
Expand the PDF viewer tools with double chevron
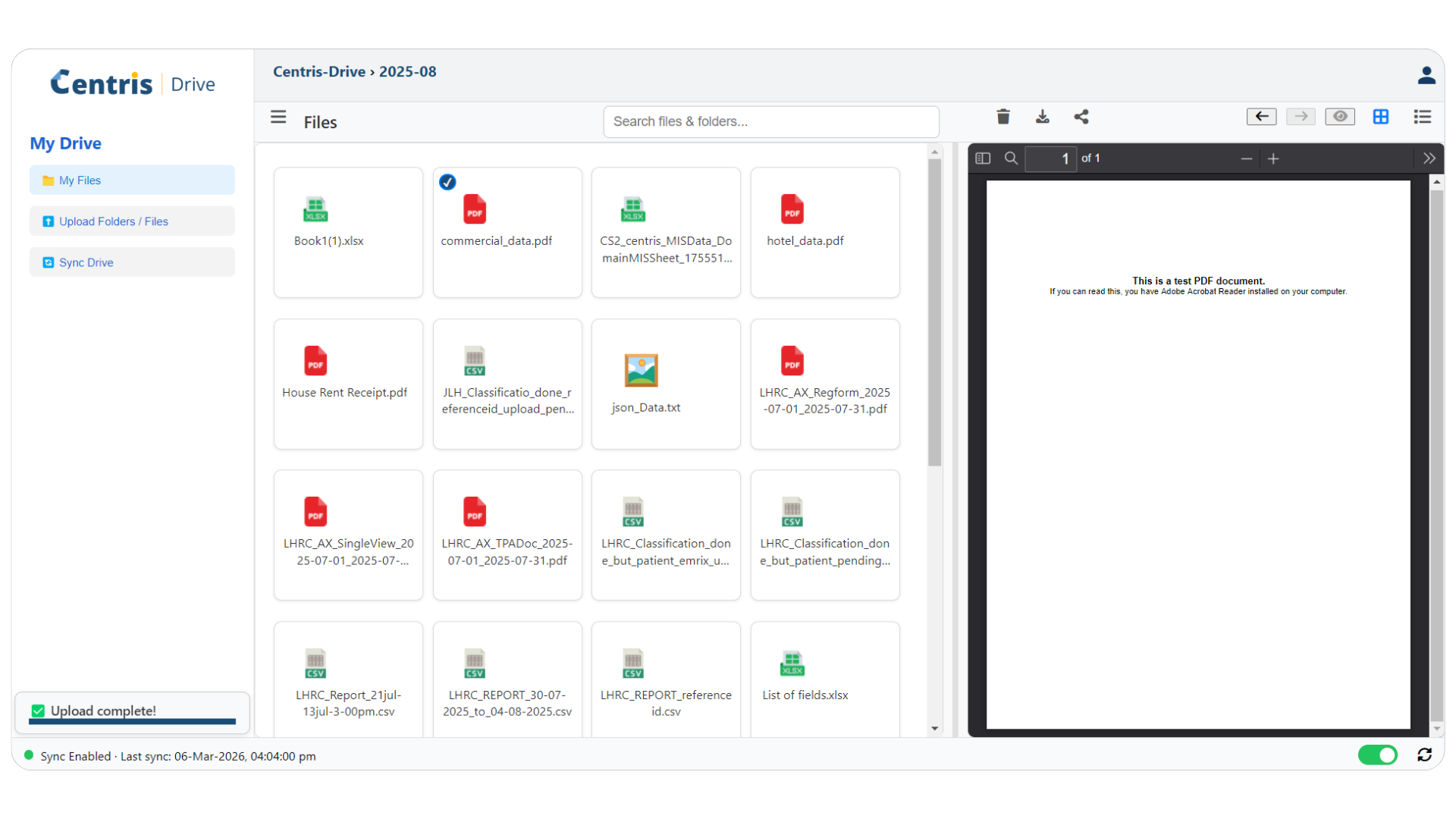(x=1430, y=158)
